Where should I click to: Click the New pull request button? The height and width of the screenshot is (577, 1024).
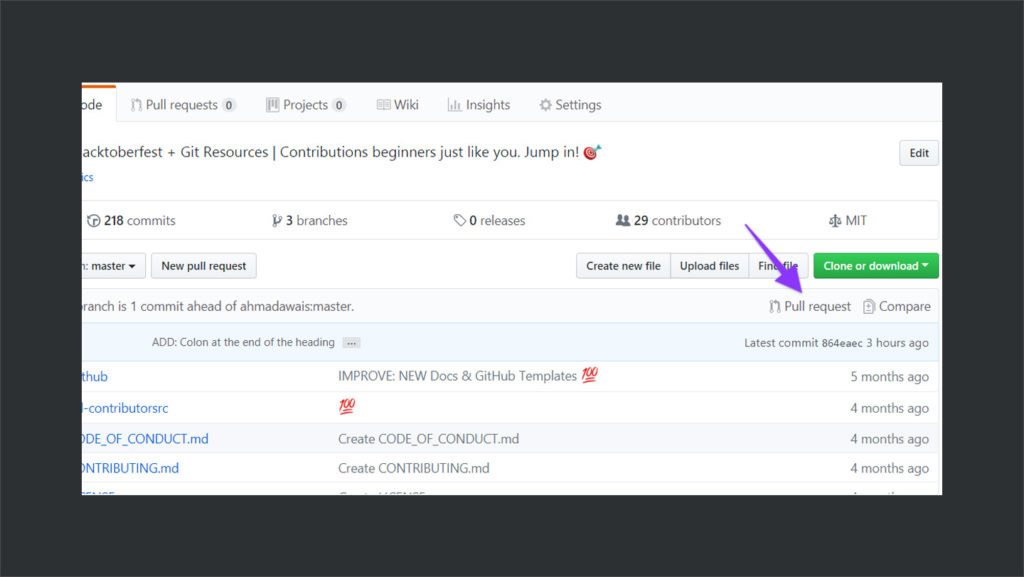[x=204, y=266]
